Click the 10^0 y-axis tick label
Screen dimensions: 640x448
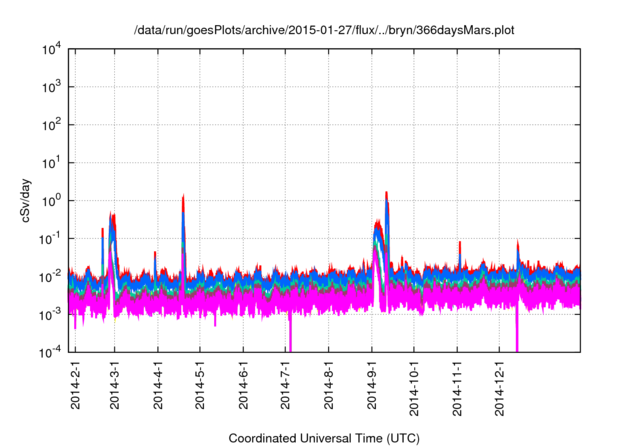pos(52,200)
